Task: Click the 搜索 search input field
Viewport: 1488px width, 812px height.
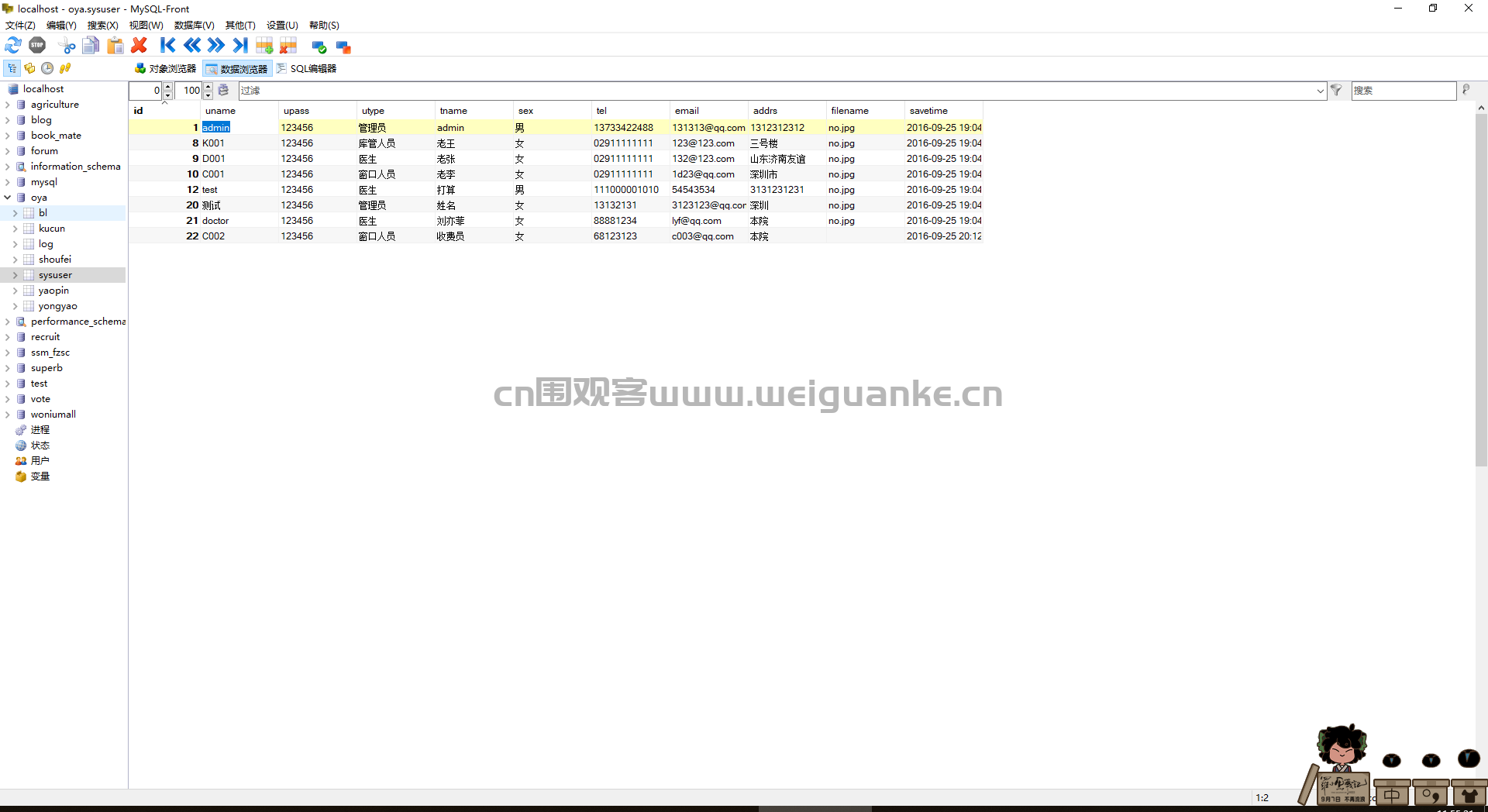Action: pyautogui.click(x=1404, y=91)
